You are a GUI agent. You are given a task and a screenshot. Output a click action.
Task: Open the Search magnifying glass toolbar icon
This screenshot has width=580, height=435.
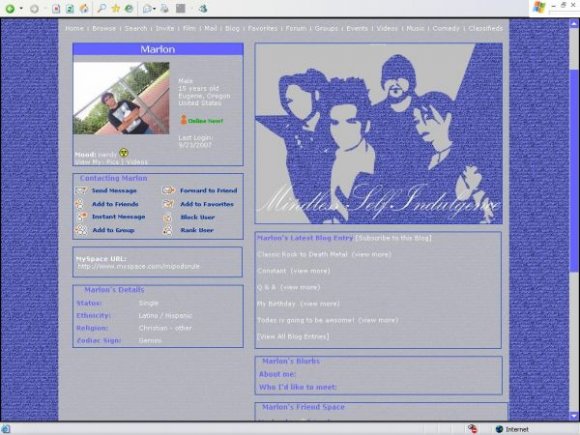[101, 9]
